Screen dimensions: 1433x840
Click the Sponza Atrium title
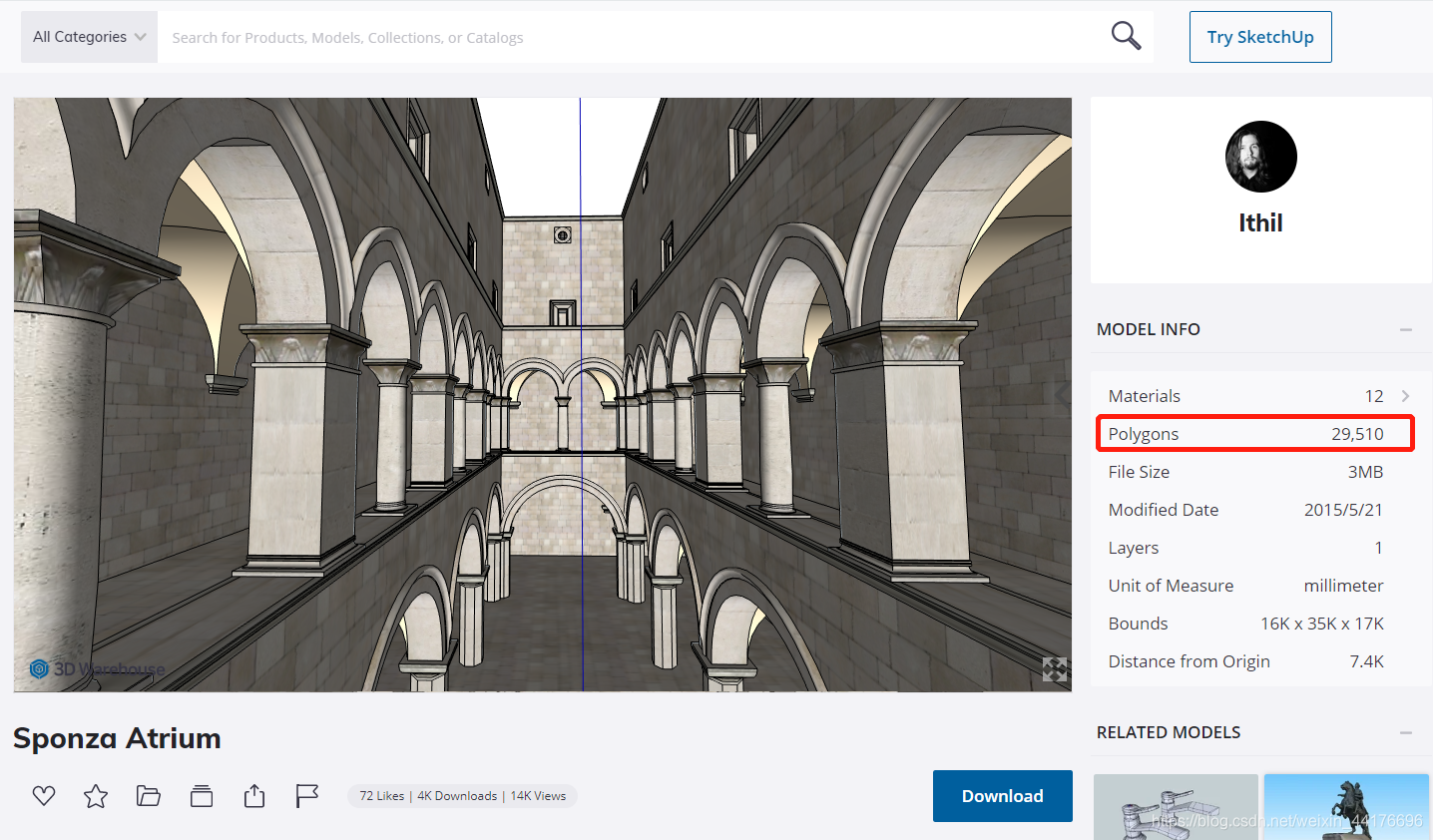coord(117,738)
